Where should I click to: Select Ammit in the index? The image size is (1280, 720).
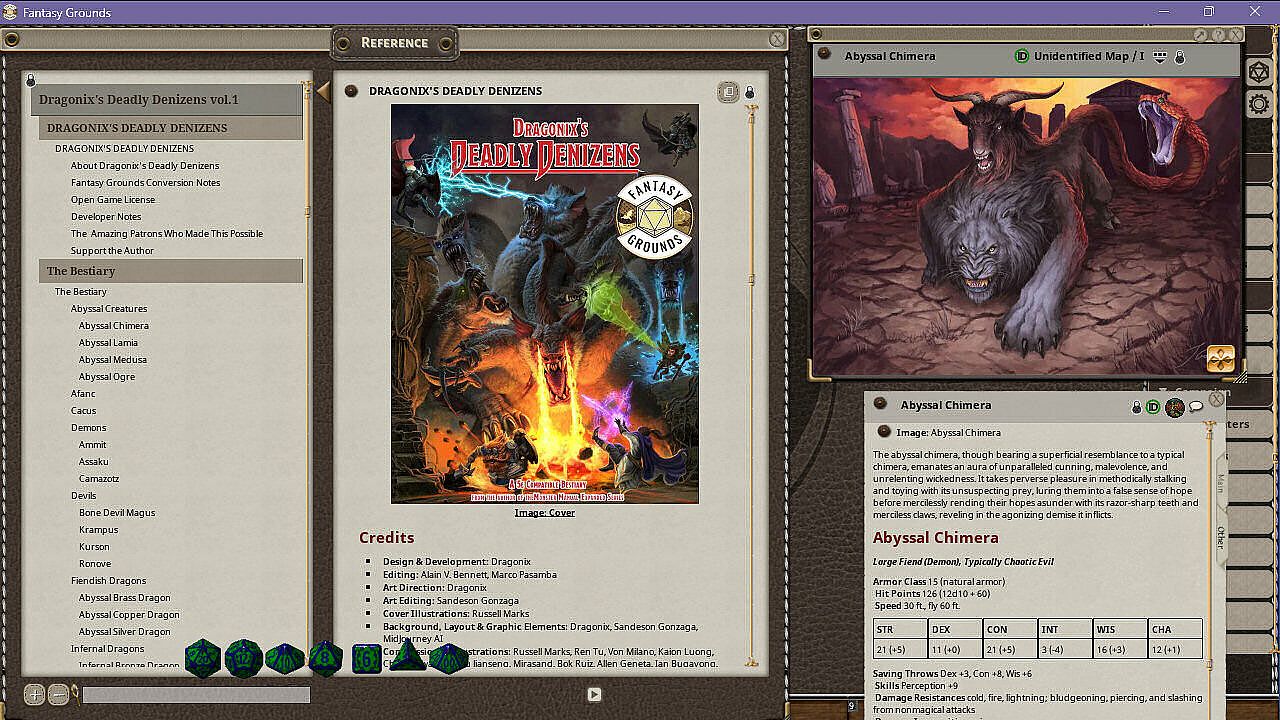coord(93,445)
